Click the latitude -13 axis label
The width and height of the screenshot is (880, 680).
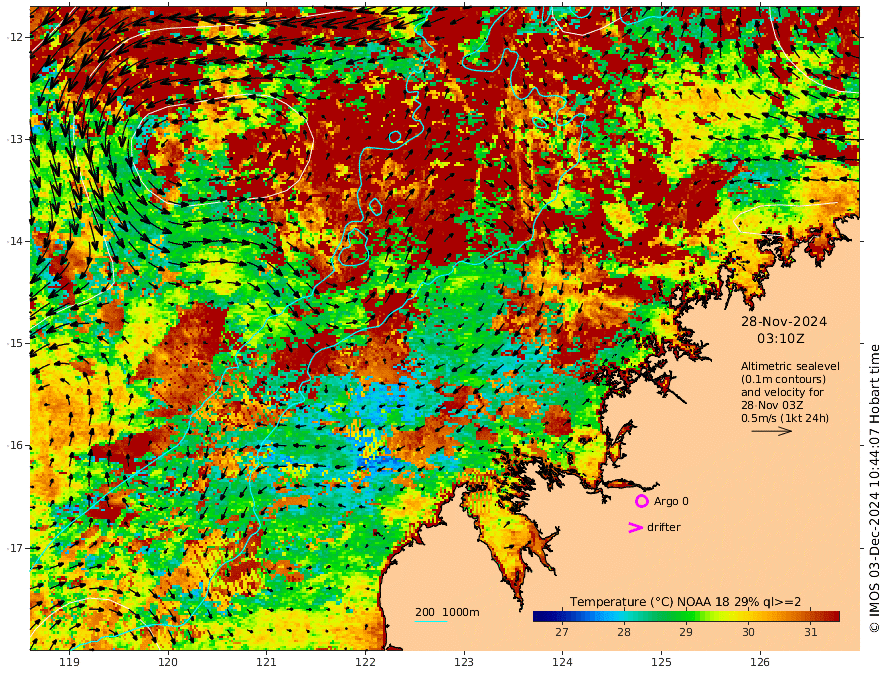(x=14, y=139)
